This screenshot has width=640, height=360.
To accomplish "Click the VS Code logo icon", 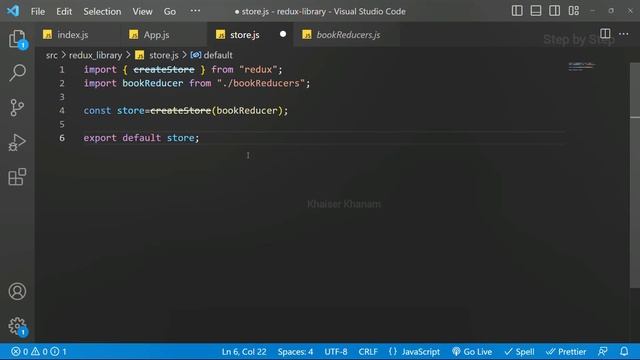I will (x=13, y=11).
